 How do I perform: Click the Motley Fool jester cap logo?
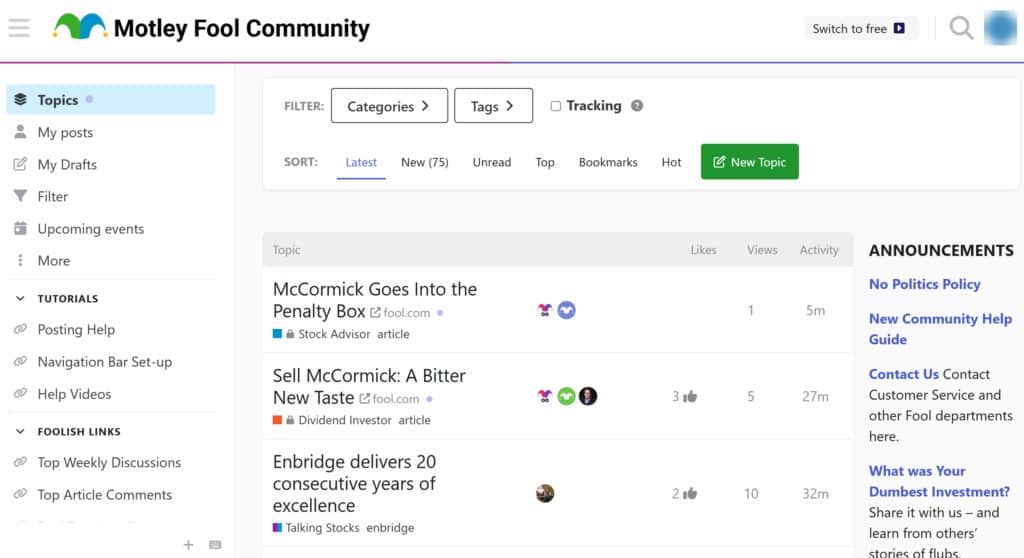(80, 27)
